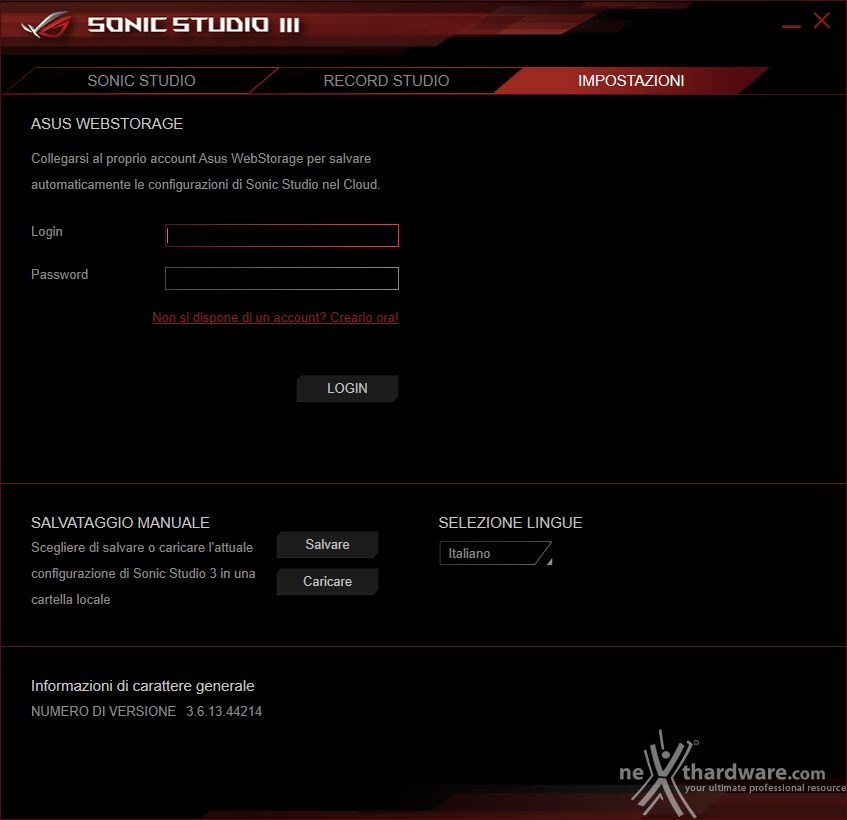Select the IMPOSTAZIONI tab
This screenshot has width=847, height=820.
[x=631, y=80]
